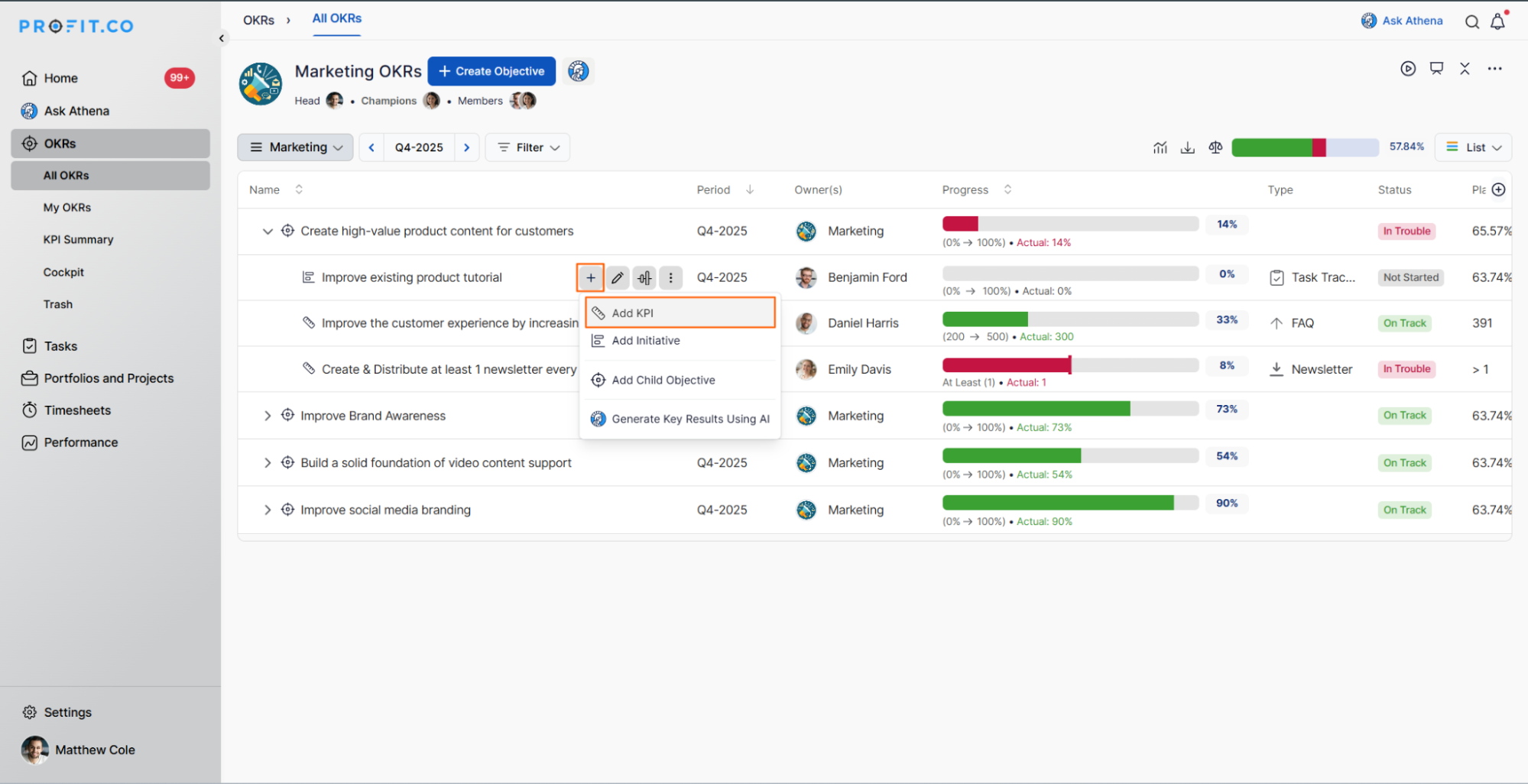
Task: Open the List view dropdown
Action: point(1474,147)
